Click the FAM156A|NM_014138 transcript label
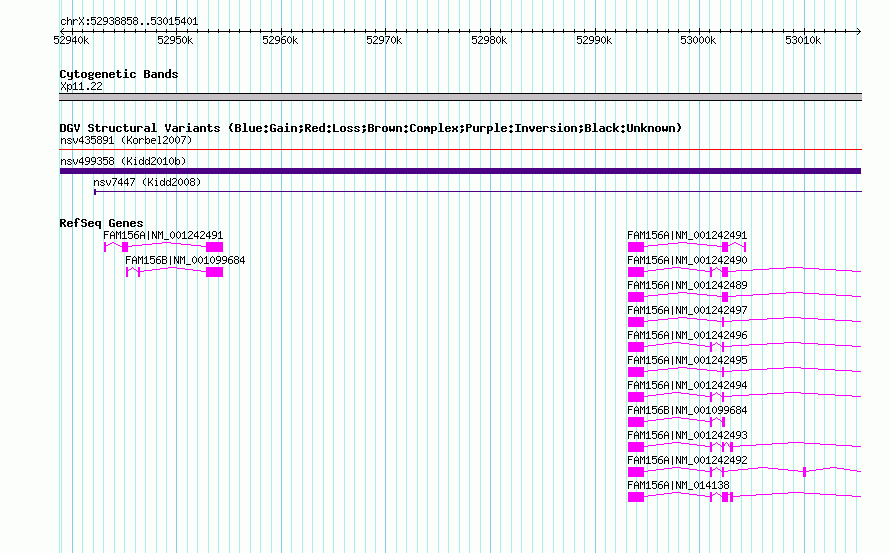 (x=678, y=485)
